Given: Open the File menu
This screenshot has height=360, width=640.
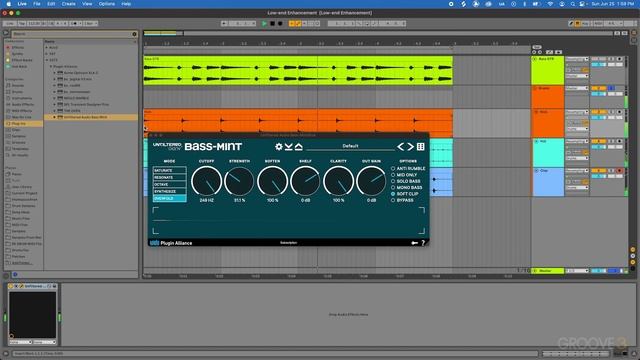Looking at the screenshot, I should pyautogui.click(x=37, y=4).
